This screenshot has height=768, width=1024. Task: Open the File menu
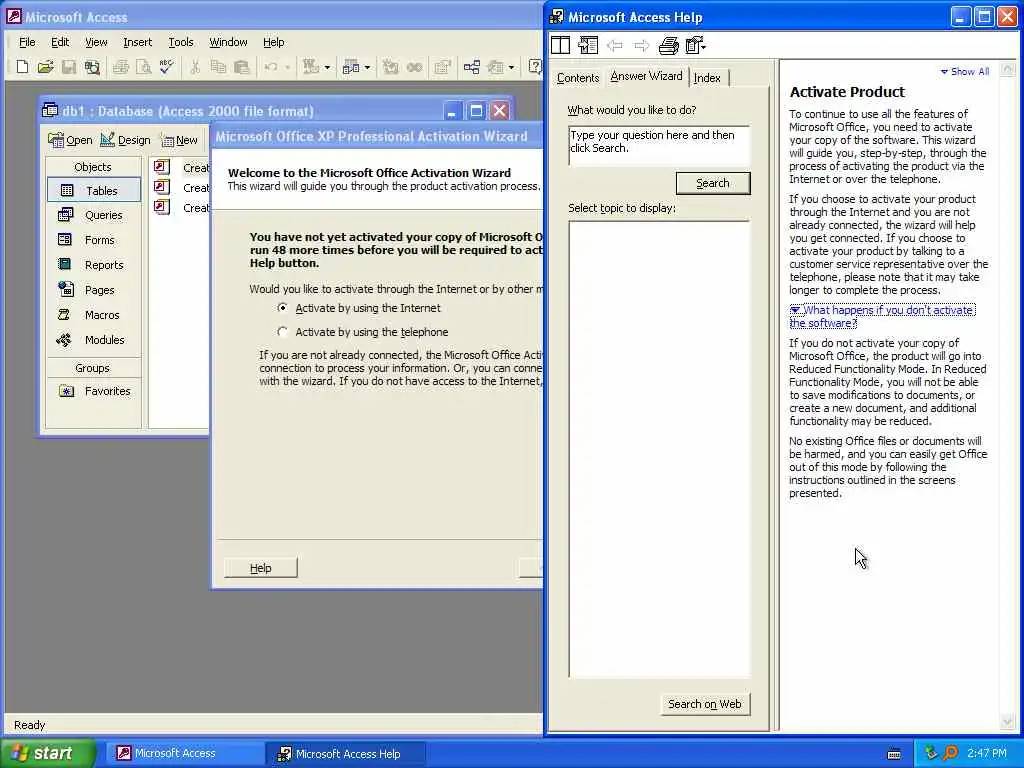[27, 42]
